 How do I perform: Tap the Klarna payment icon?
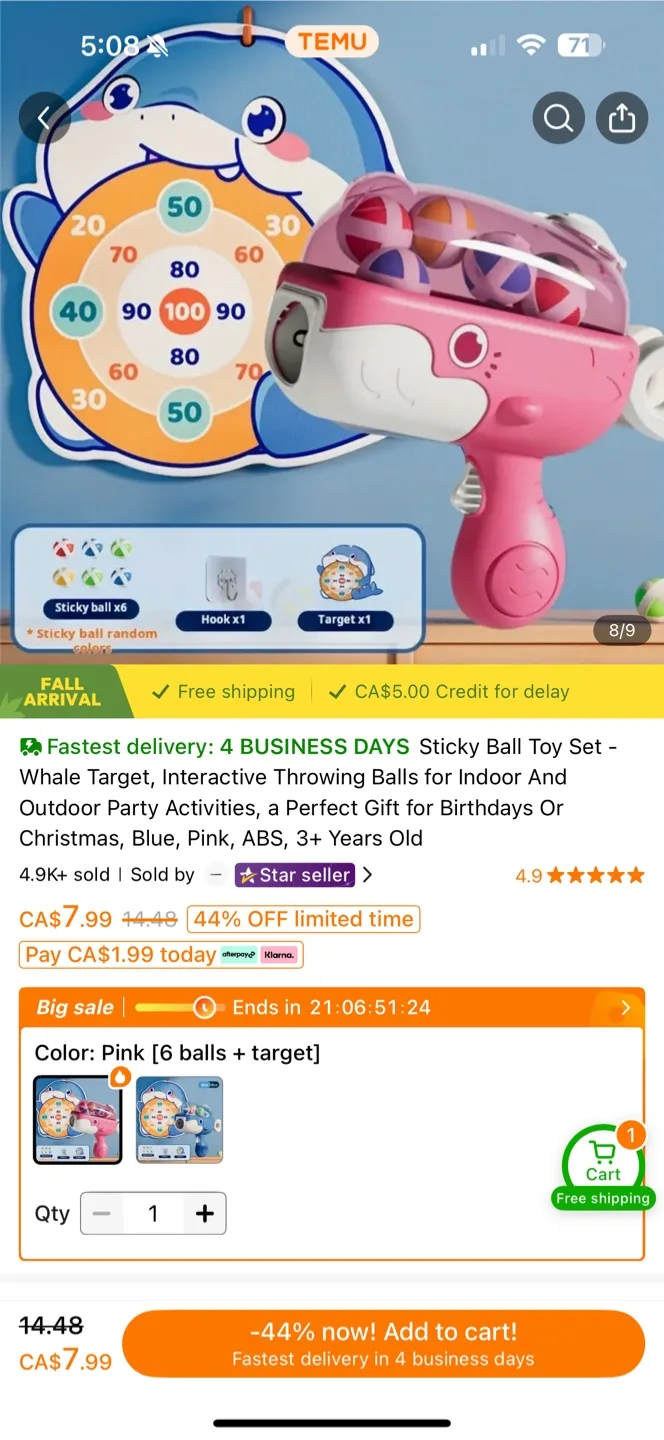click(x=279, y=954)
